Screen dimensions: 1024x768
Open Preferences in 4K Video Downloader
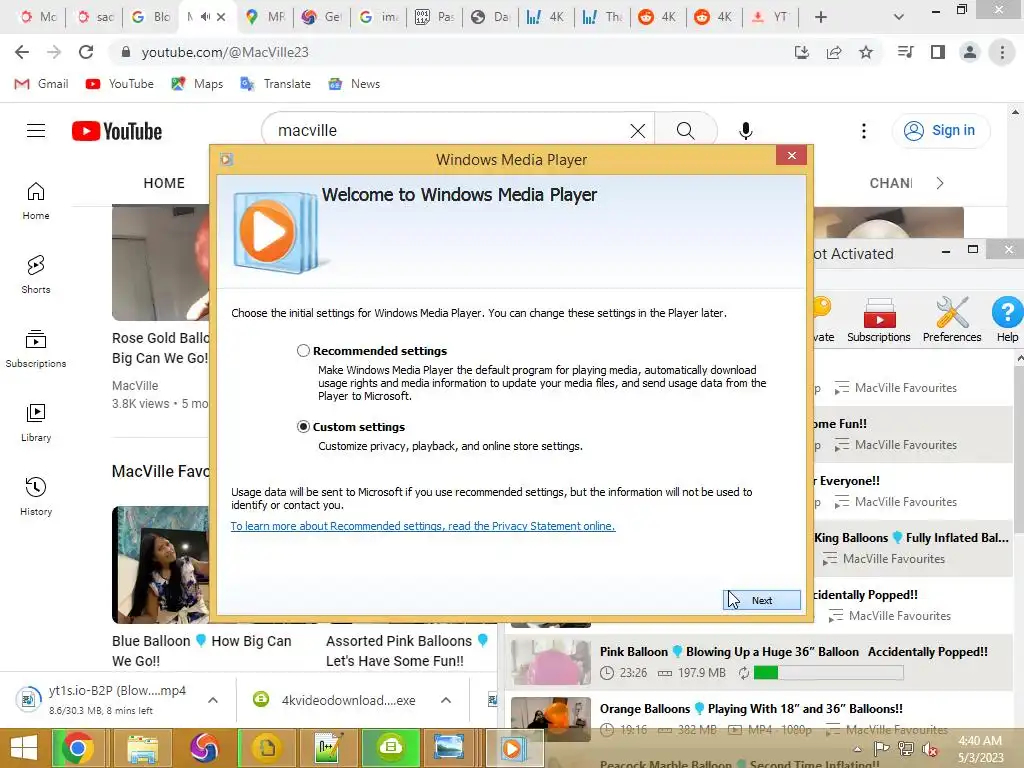coord(952,320)
